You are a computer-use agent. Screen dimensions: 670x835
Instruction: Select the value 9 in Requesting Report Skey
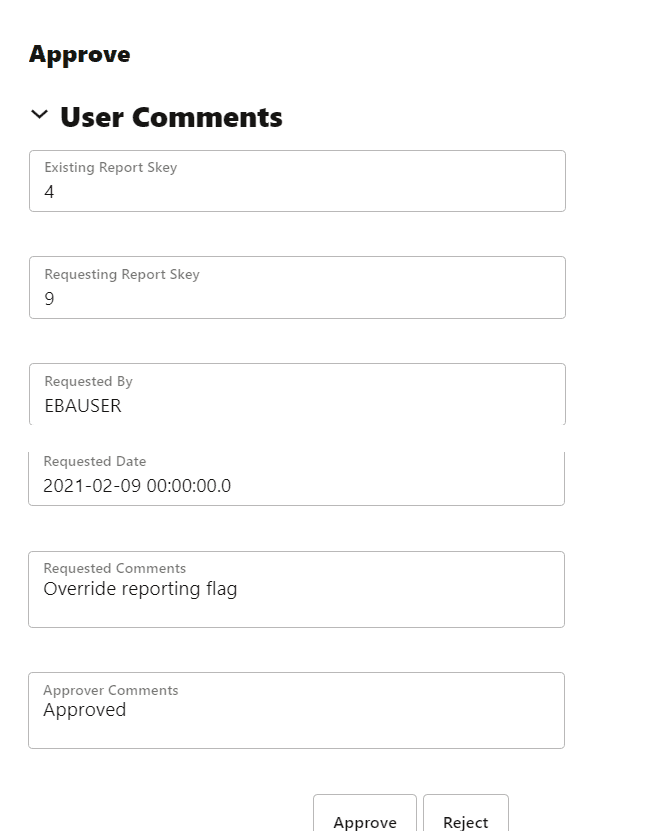pyautogui.click(x=48, y=299)
